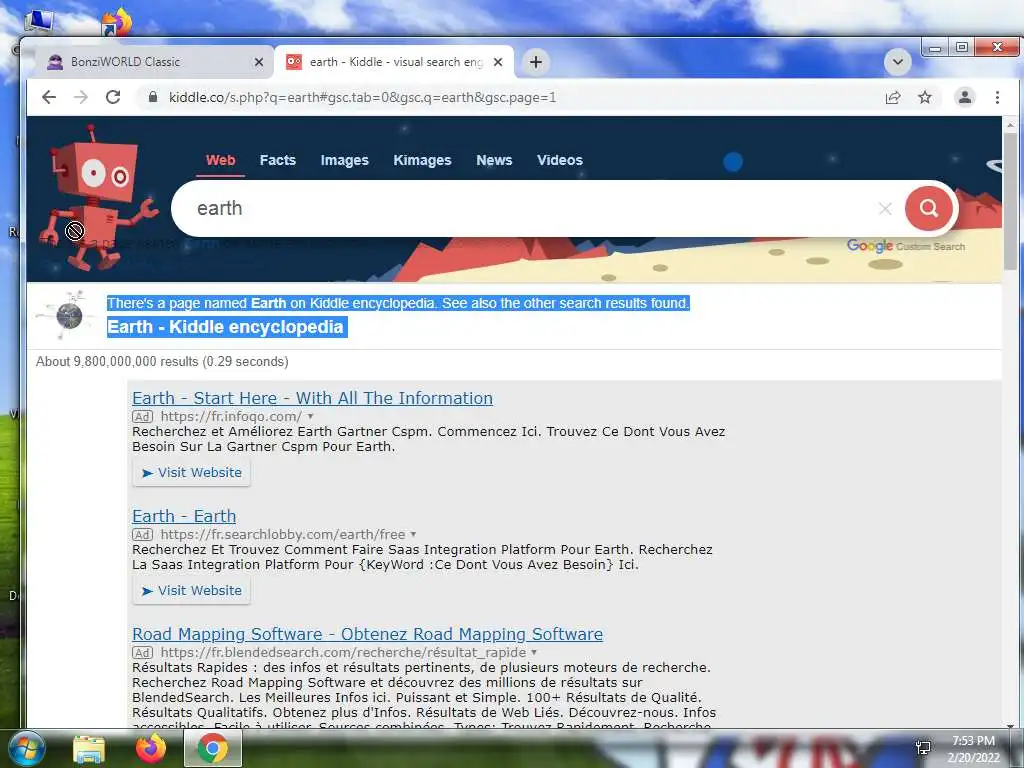Expand the fr.blendedsearch.com ad dropdown arrow
1024x768 pixels.
[534, 652]
